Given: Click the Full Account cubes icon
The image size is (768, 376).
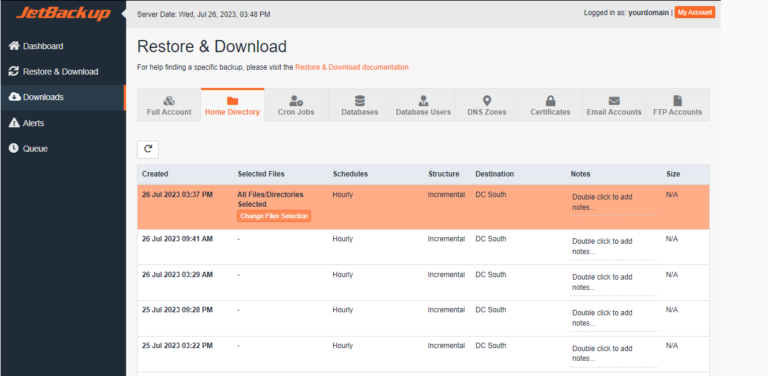Looking at the screenshot, I should click(169, 101).
